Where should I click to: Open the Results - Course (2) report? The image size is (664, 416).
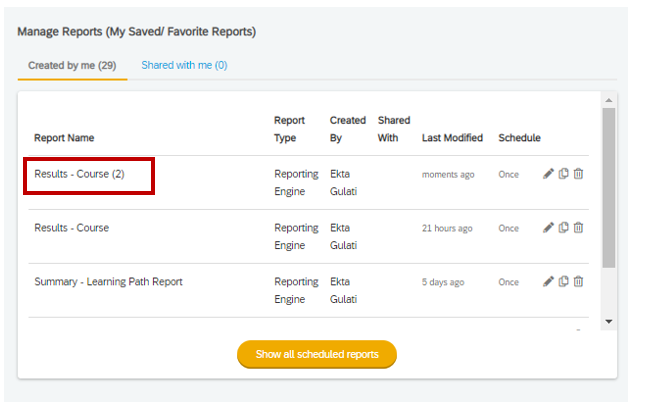click(x=79, y=174)
